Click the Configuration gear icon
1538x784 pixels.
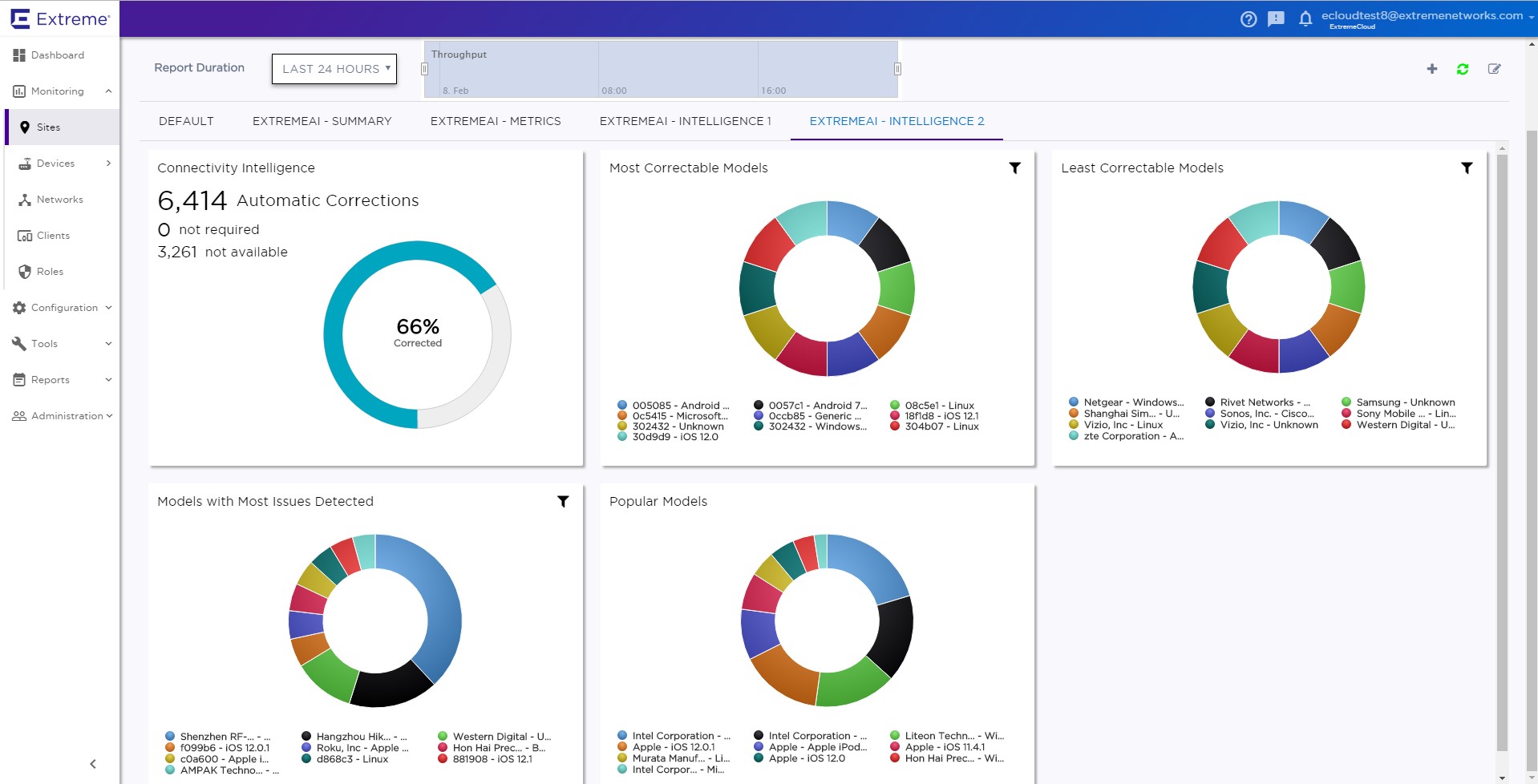19,308
